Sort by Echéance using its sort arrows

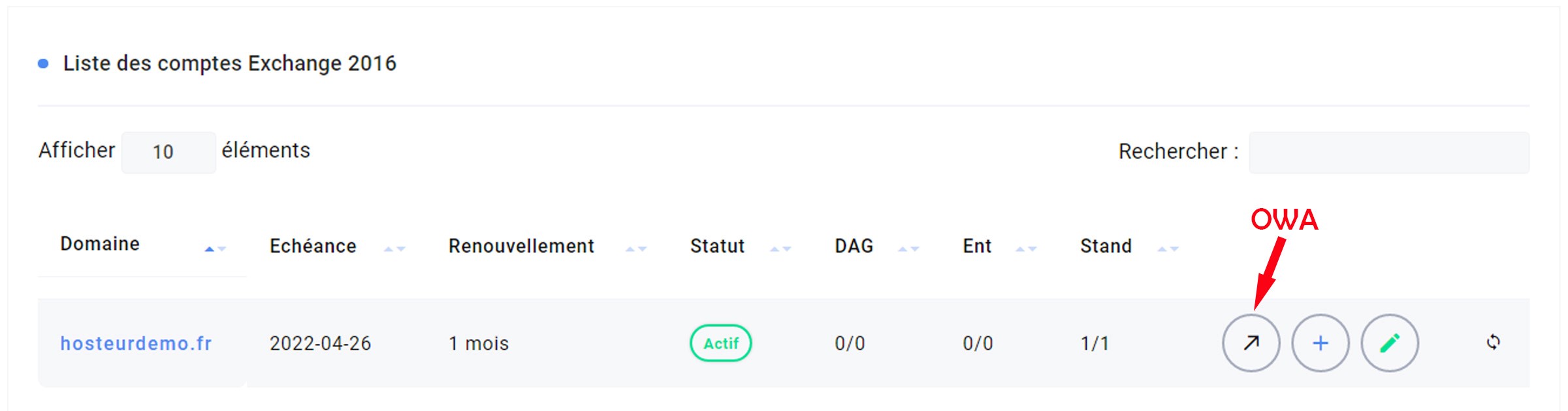(394, 249)
